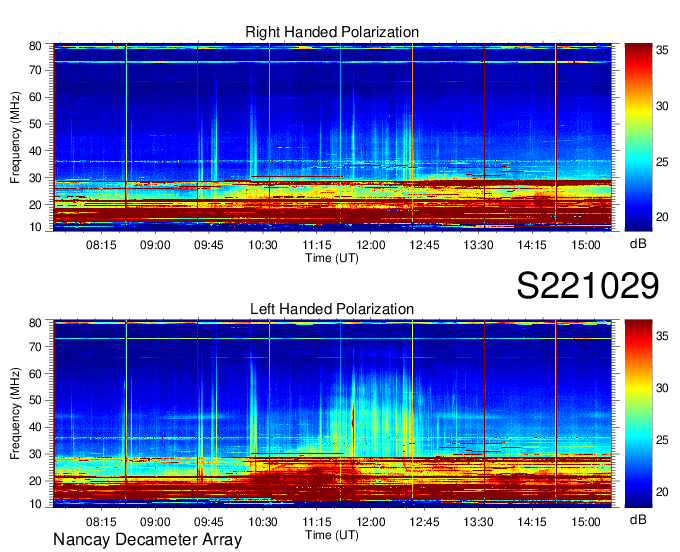Click the 50 MHz tick on Right Handed plot
680x552 pixels.
pyautogui.click(x=35, y=124)
